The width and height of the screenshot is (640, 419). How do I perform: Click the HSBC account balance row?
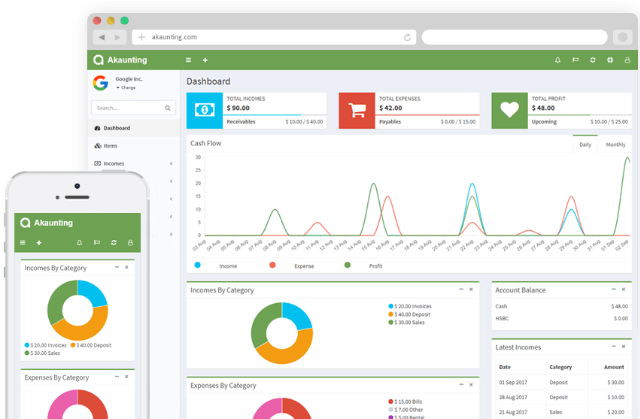point(562,318)
